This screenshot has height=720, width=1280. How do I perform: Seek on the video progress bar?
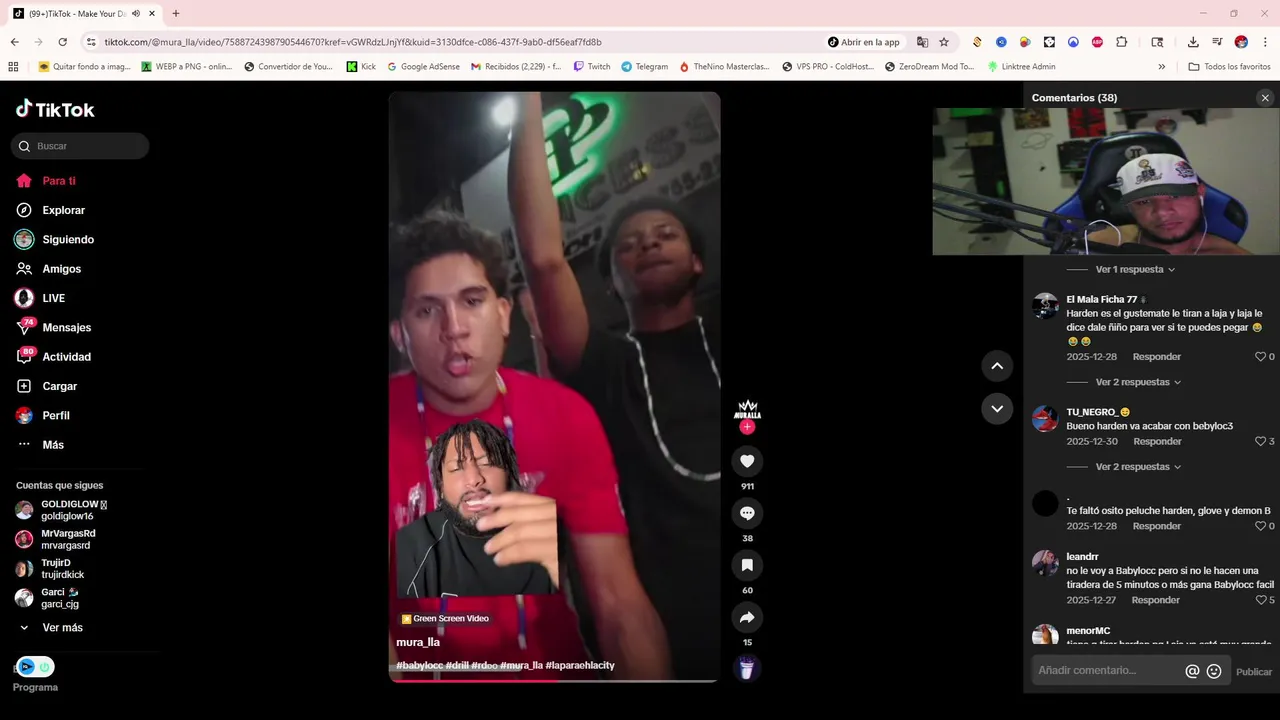tap(553, 681)
